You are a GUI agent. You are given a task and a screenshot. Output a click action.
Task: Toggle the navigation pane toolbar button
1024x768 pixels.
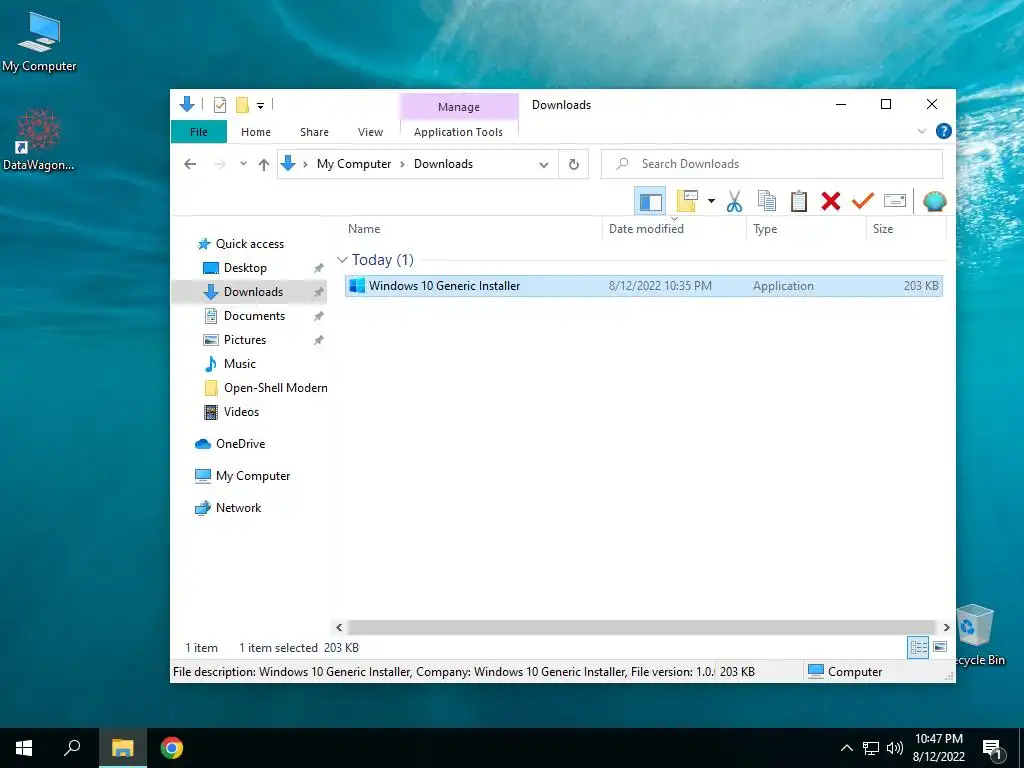pos(650,201)
